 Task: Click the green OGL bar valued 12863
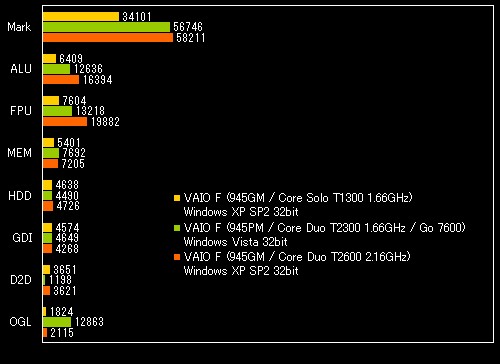(57, 322)
